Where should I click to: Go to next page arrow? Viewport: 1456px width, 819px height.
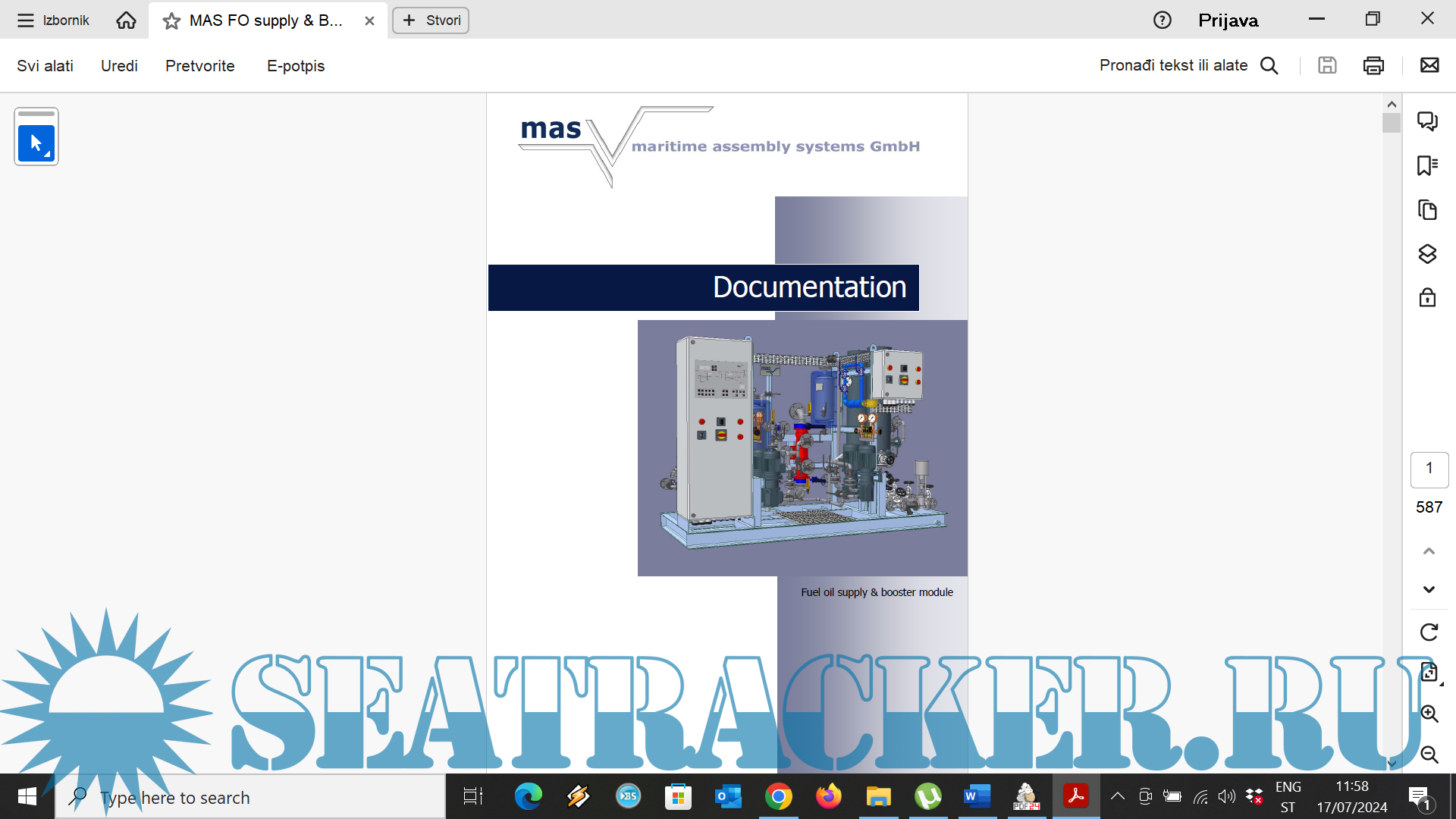click(1429, 589)
